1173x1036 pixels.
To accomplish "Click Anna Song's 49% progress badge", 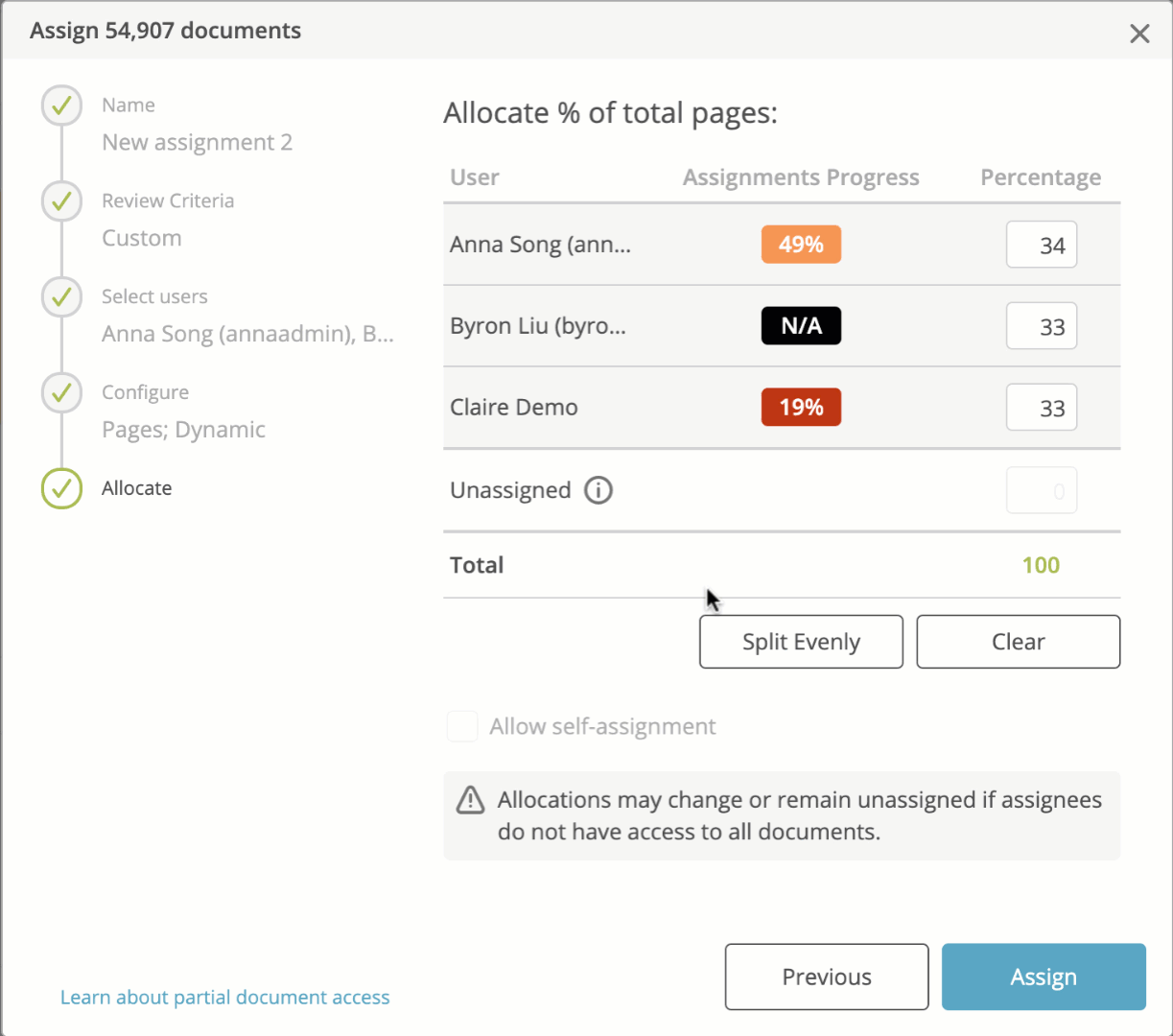I will (x=801, y=245).
